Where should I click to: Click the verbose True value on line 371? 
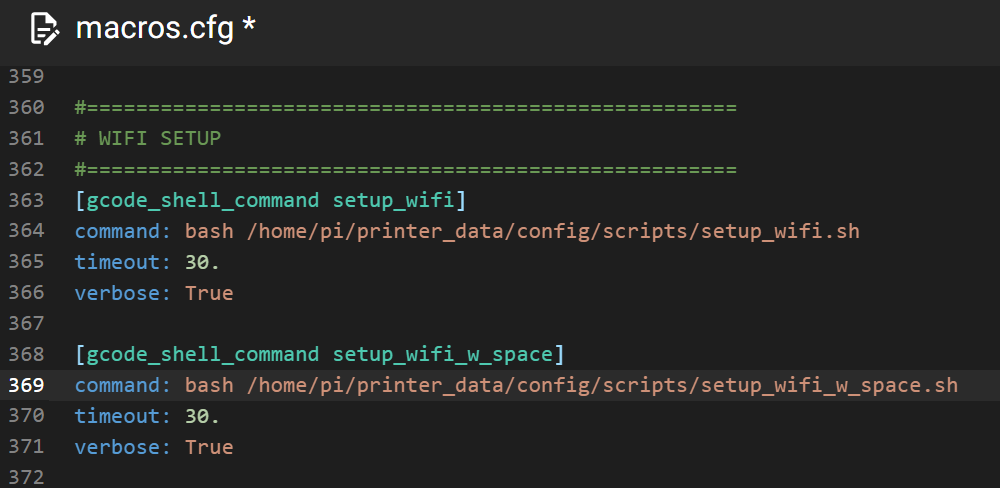pos(209,447)
